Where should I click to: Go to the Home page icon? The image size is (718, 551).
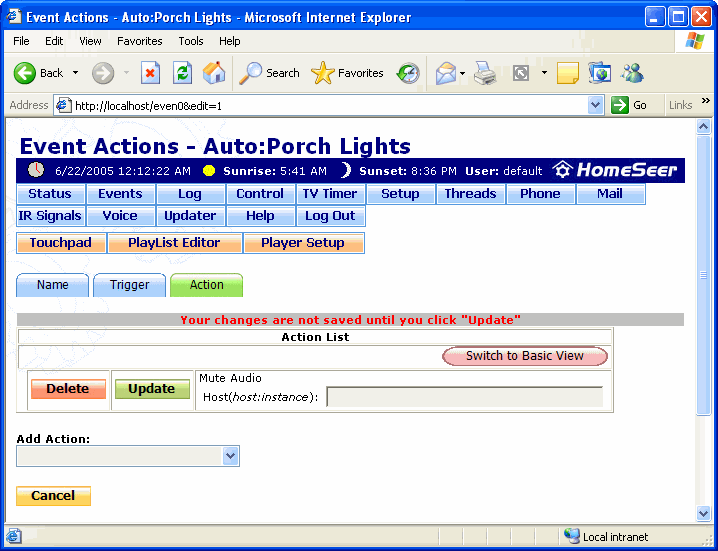pyautogui.click(x=214, y=73)
